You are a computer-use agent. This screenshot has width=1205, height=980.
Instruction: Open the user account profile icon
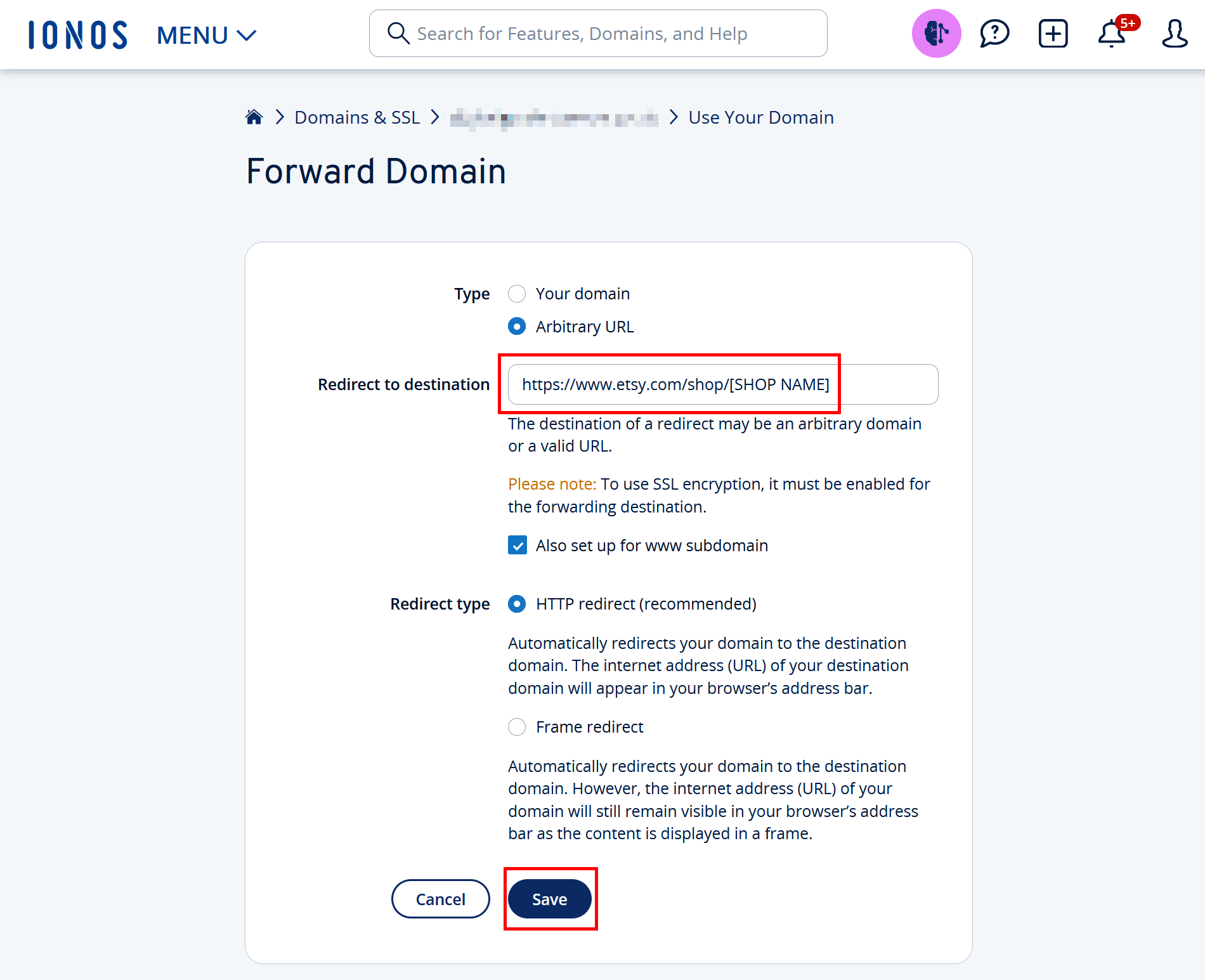(1175, 34)
